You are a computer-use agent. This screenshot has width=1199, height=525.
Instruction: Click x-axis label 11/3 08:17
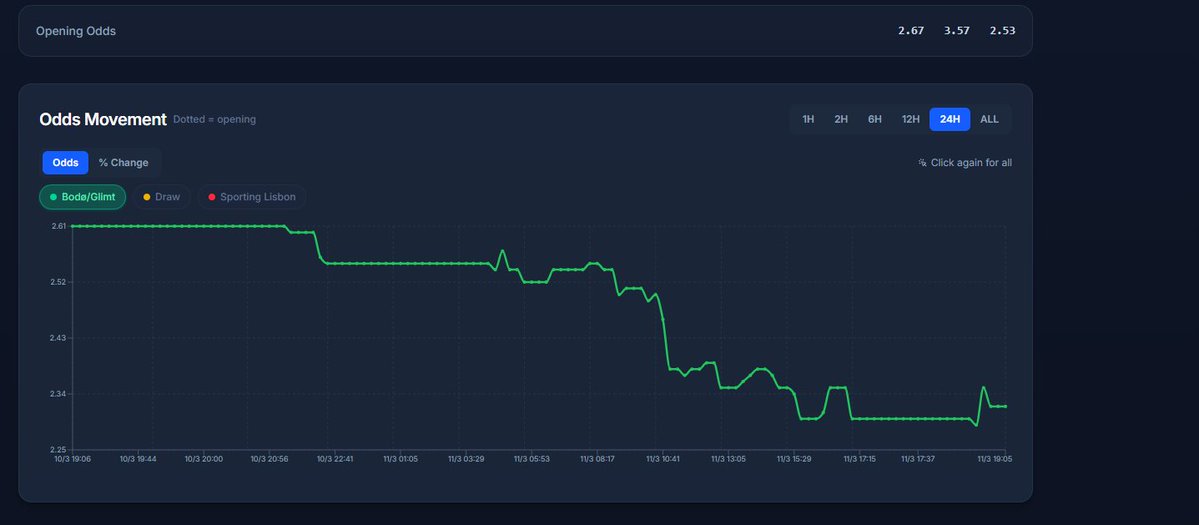pos(598,459)
